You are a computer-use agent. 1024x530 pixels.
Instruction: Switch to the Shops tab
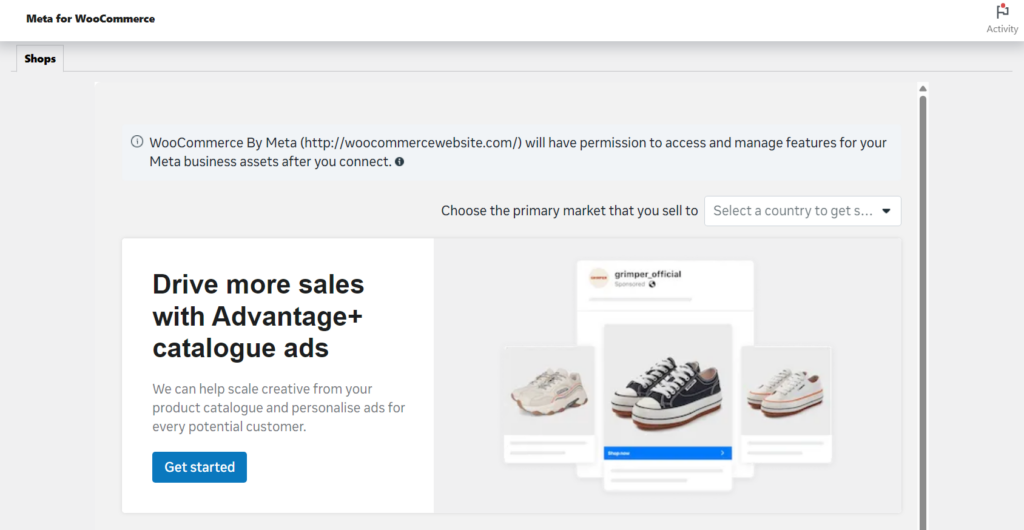[40, 59]
